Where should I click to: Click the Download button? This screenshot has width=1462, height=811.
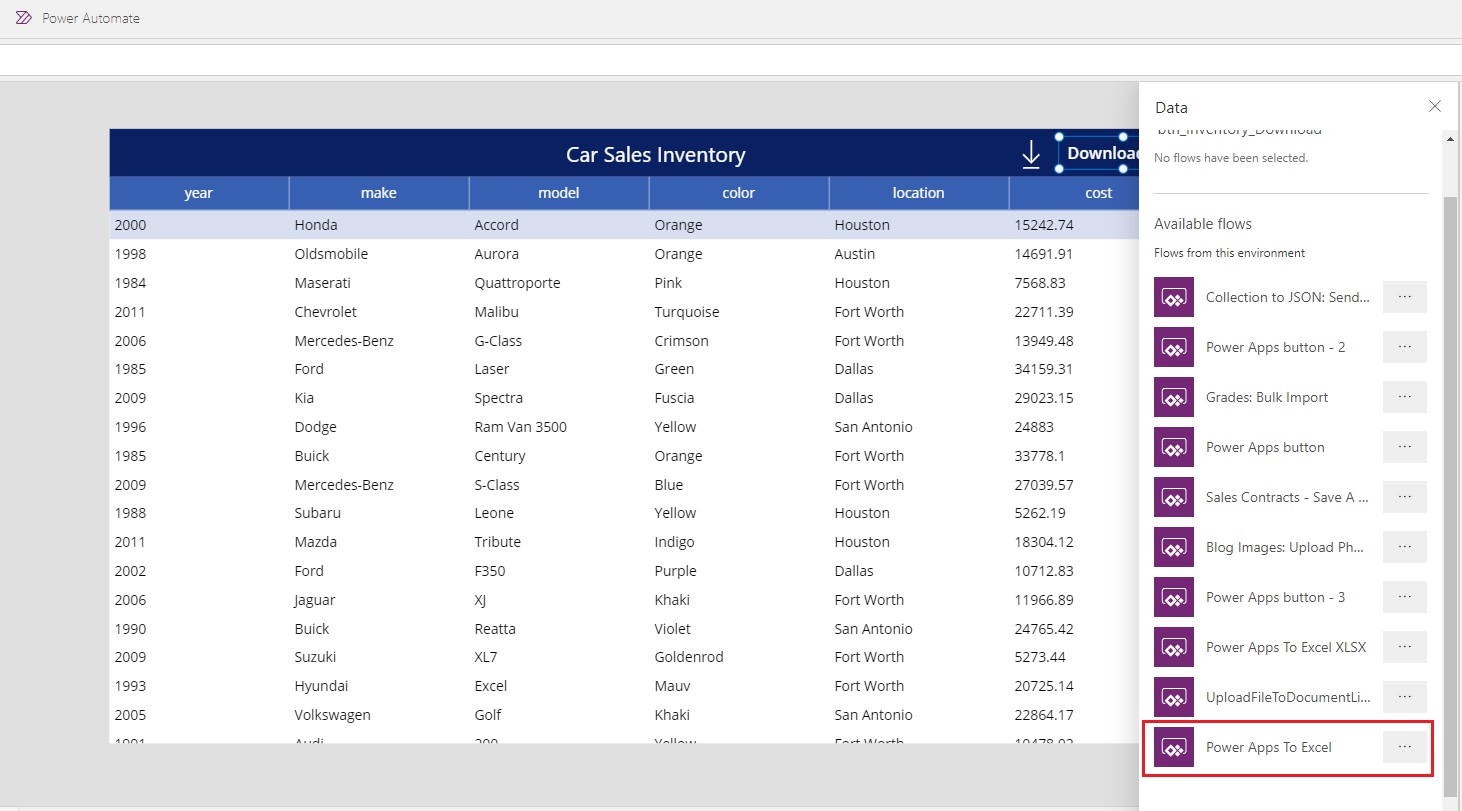click(1100, 152)
